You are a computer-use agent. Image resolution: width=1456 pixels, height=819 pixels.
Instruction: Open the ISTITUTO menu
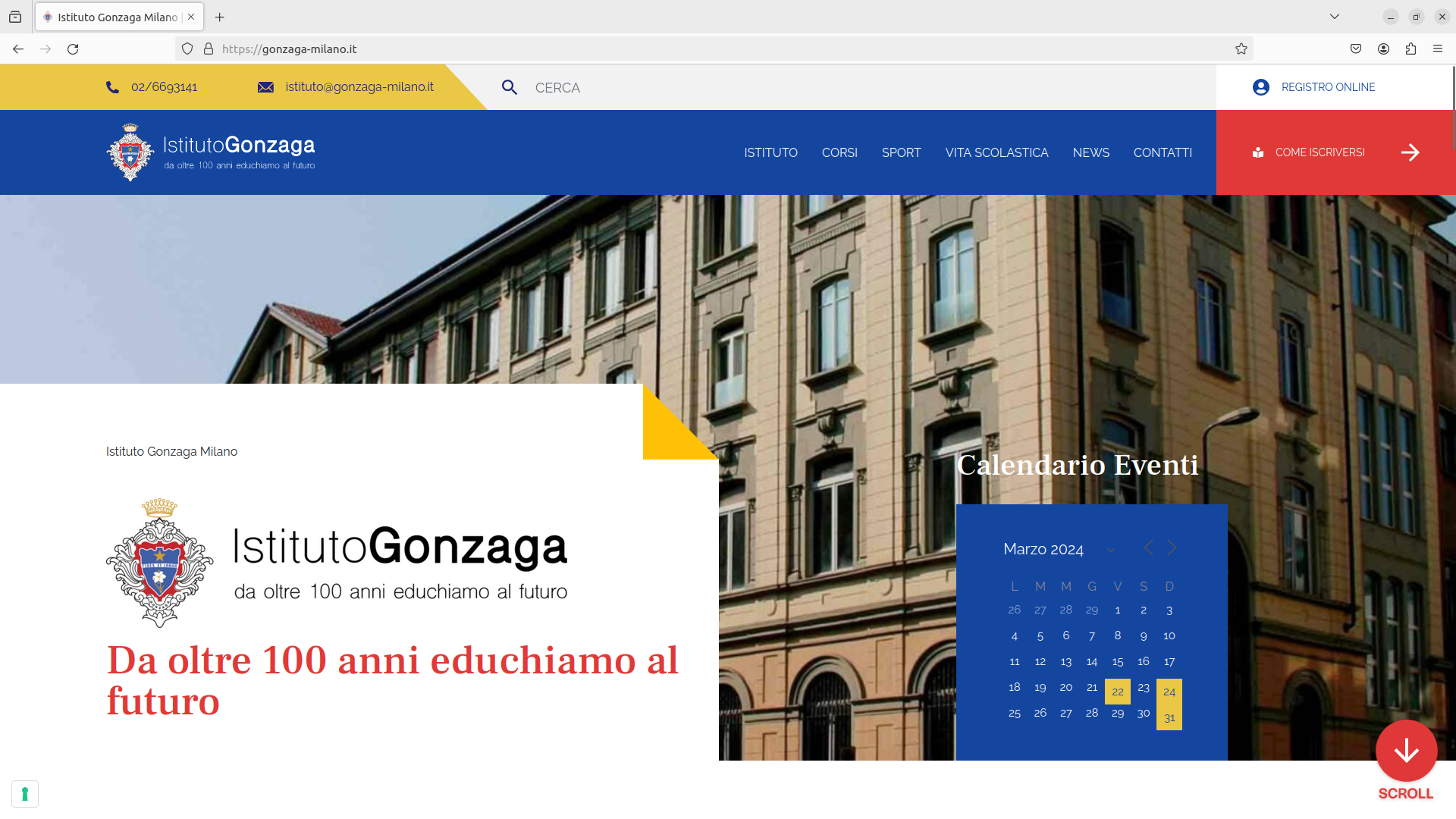point(770,152)
